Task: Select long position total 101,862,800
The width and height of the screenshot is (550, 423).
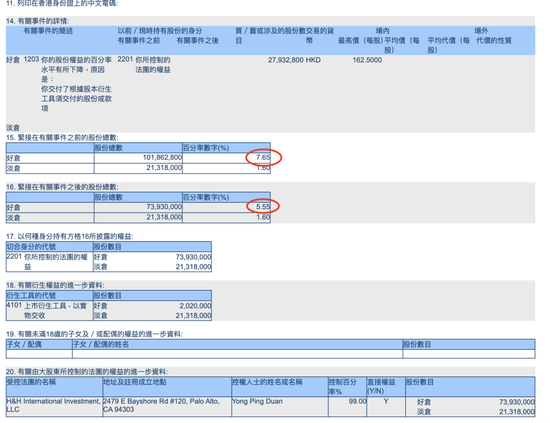Action: coord(162,157)
